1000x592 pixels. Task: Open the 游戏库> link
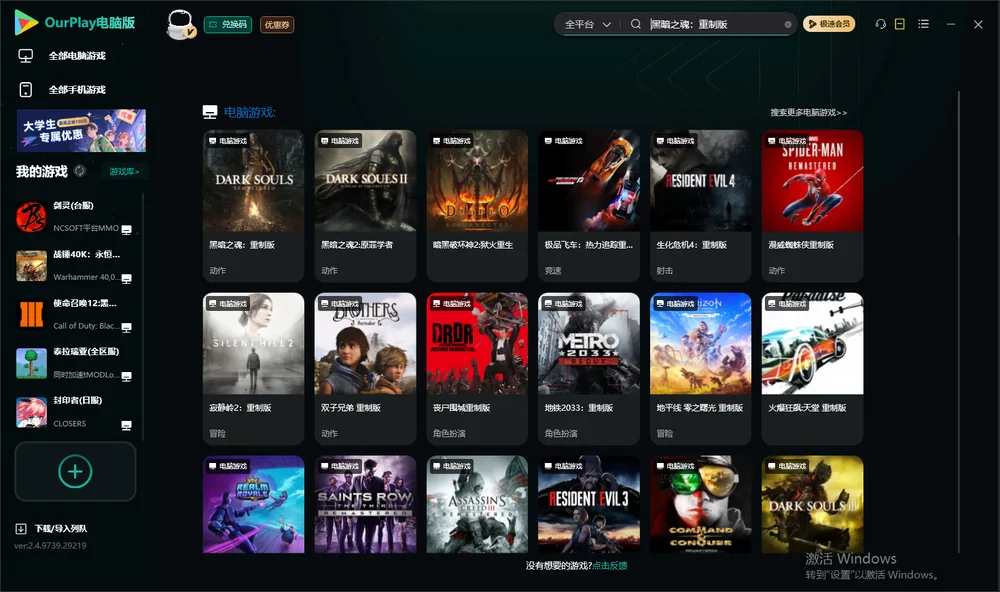click(124, 171)
